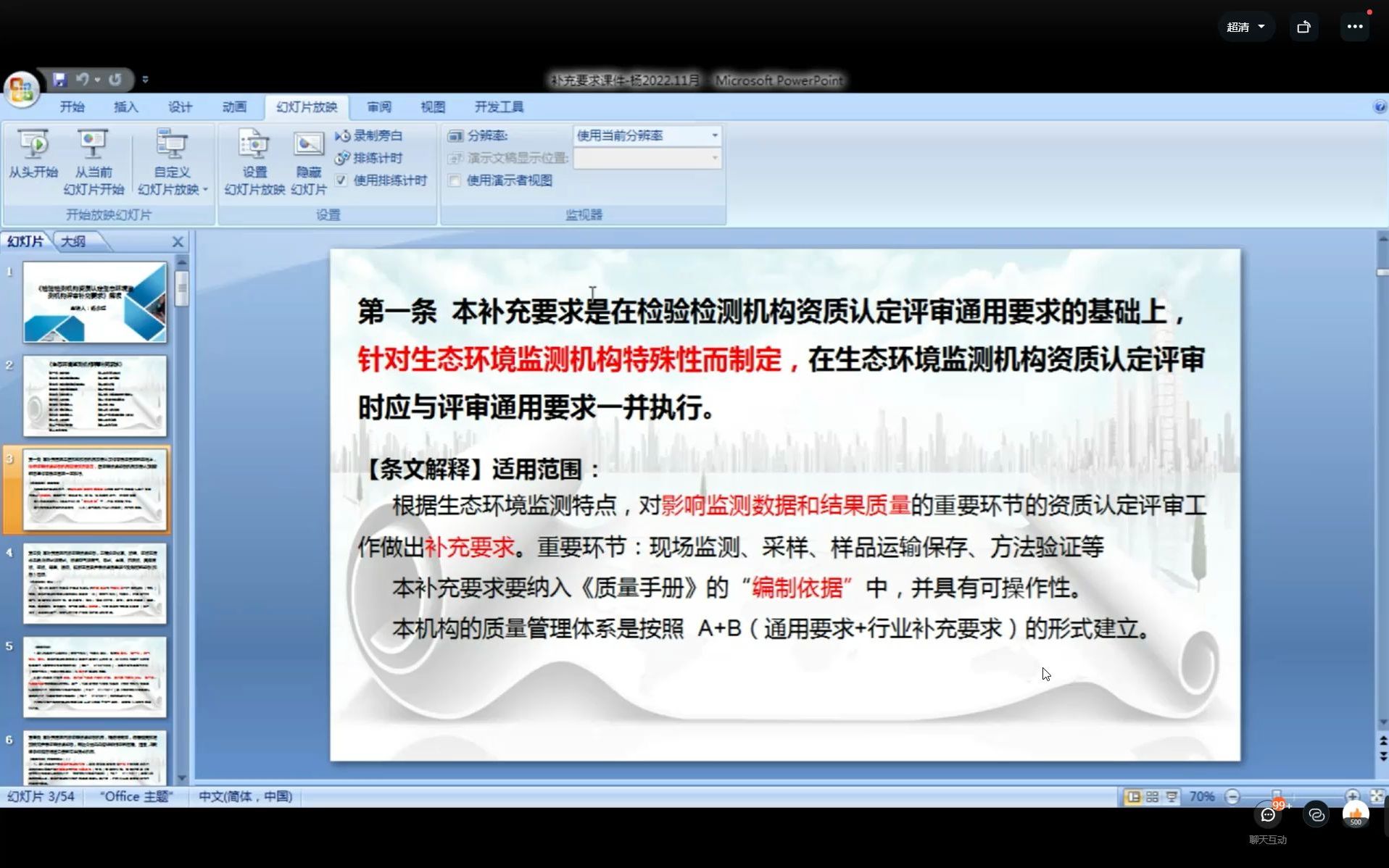The height and width of the screenshot is (868, 1389).
Task: Start slideshow from status bar icon
Action: pos(1172,797)
